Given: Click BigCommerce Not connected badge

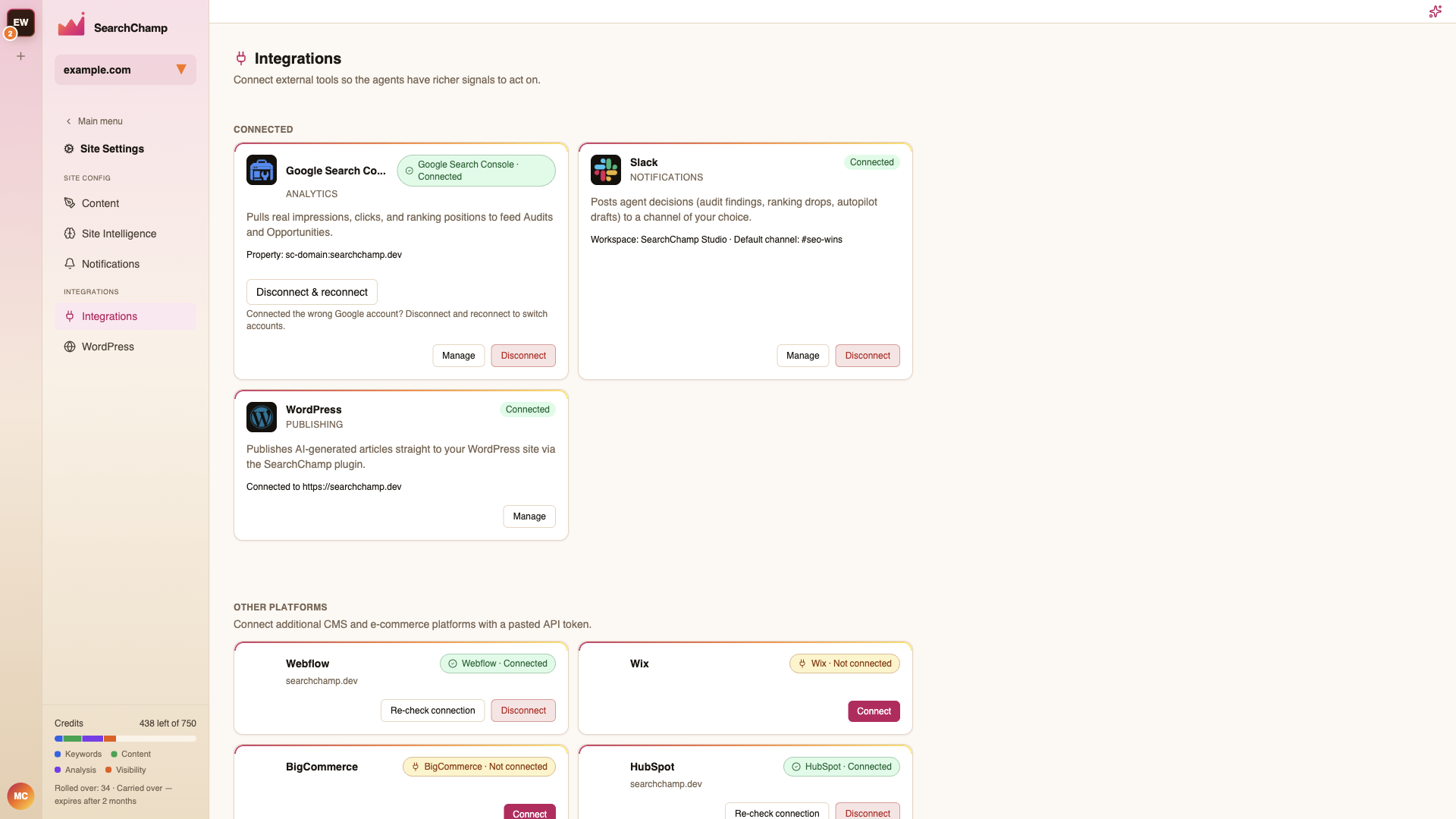Looking at the screenshot, I should pyautogui.click(x=479, y=767).
